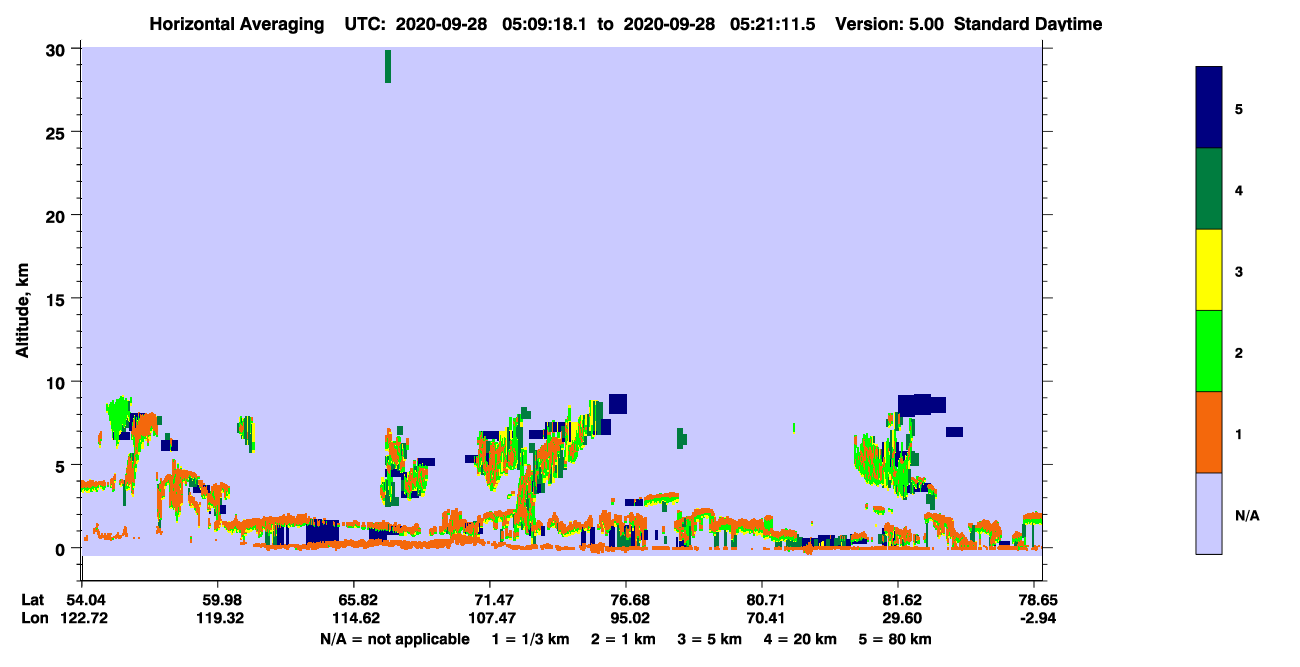Click the orange colorbar segment labeled 1
Screen dimensions: 1300x667
1209,432
